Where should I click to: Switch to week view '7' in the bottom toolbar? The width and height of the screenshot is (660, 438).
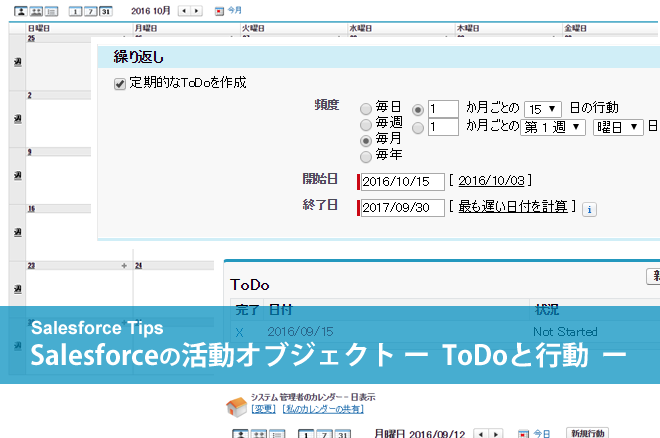[324, 434]
